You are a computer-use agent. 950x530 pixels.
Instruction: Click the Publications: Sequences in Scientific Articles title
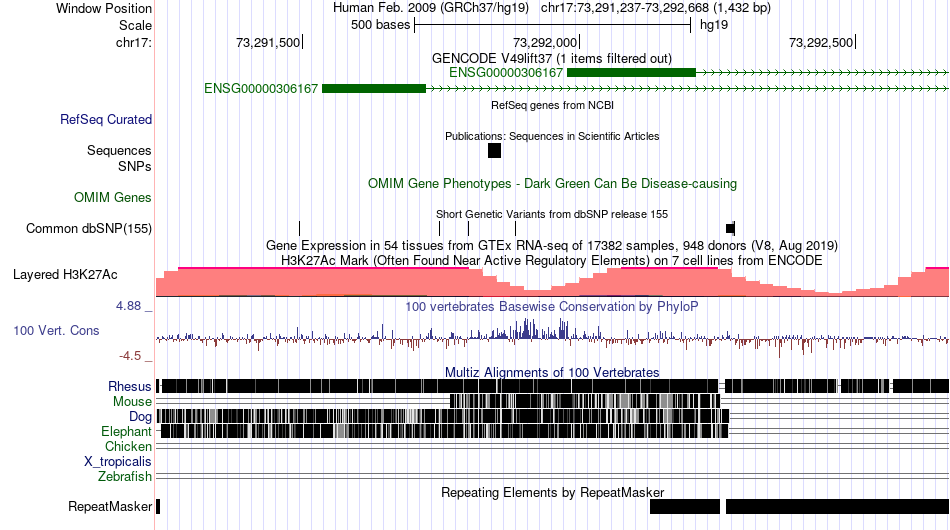tap(552, 136)
